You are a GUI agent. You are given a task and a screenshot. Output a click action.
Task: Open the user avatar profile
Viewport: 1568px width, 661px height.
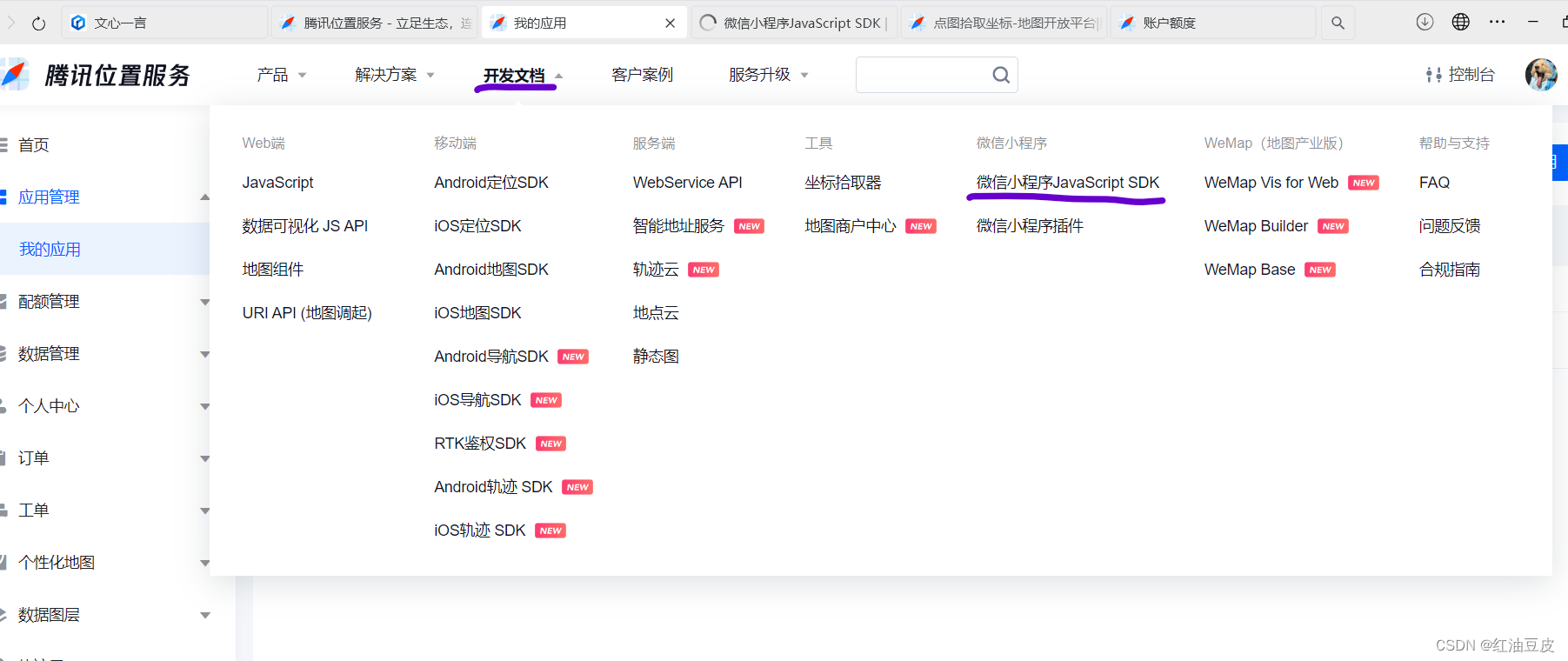[1541, 75]
